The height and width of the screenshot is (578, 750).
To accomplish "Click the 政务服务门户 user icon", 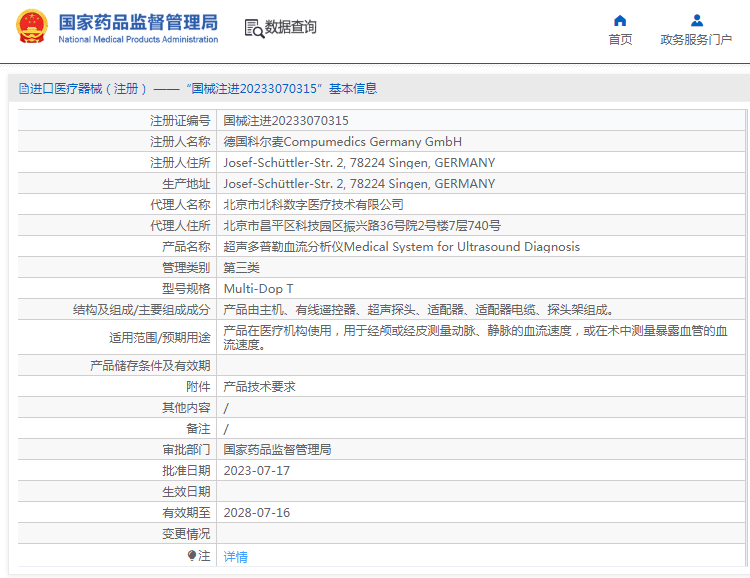I will point(697,21).
